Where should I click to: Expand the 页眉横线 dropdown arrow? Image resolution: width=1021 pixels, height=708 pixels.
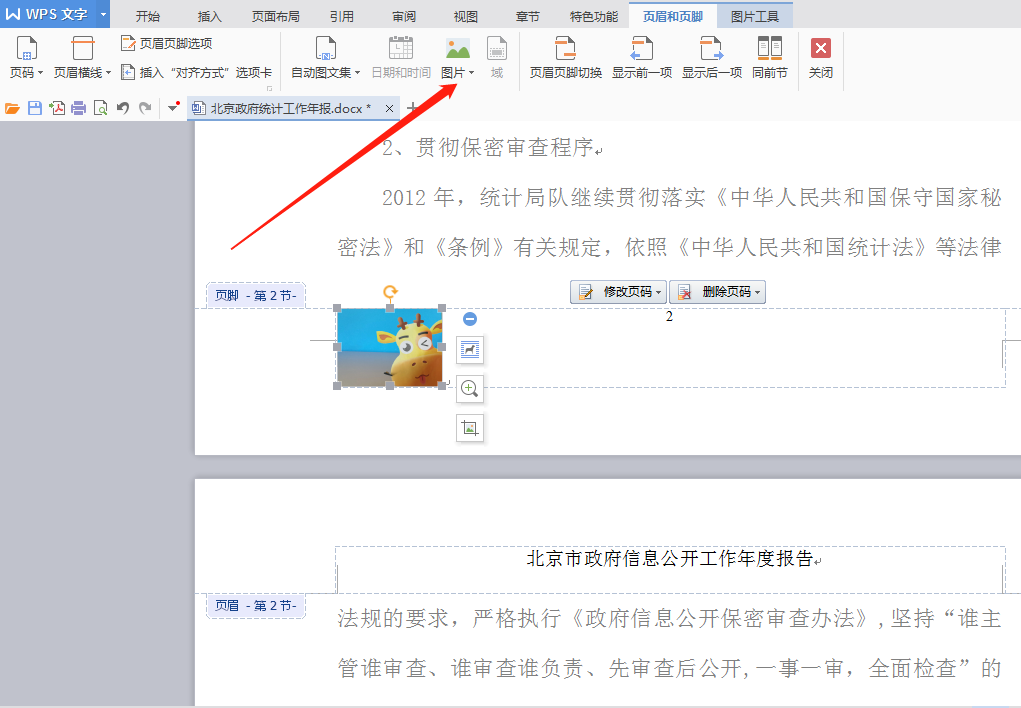click(x=108, y=73)
